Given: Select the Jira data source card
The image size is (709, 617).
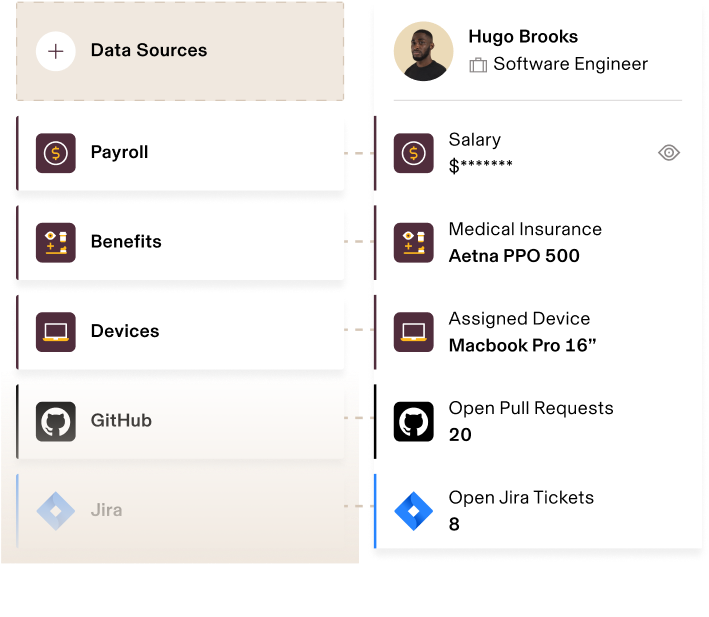Looking at the screenshot, I should click(180, 511).
